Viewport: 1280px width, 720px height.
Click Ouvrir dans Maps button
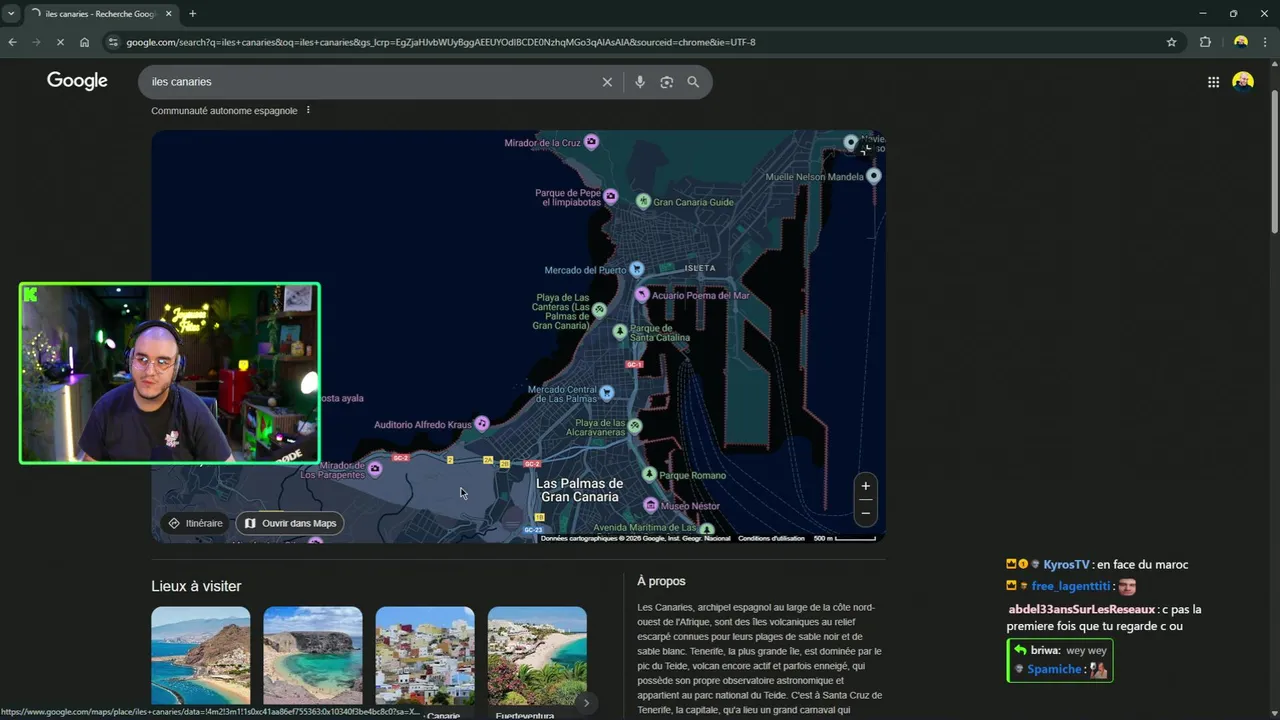290,523
